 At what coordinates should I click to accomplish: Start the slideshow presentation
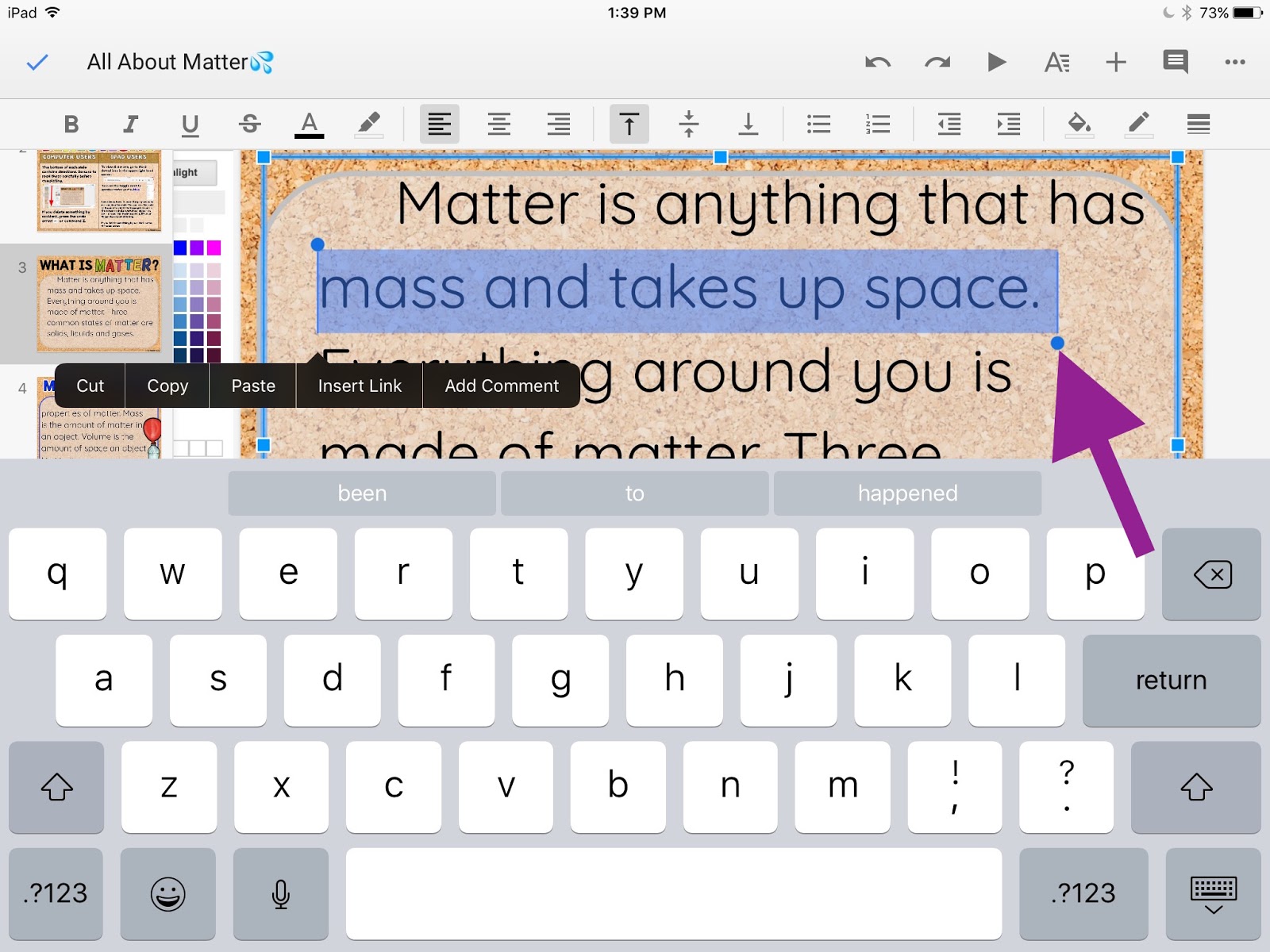point(996,62)
